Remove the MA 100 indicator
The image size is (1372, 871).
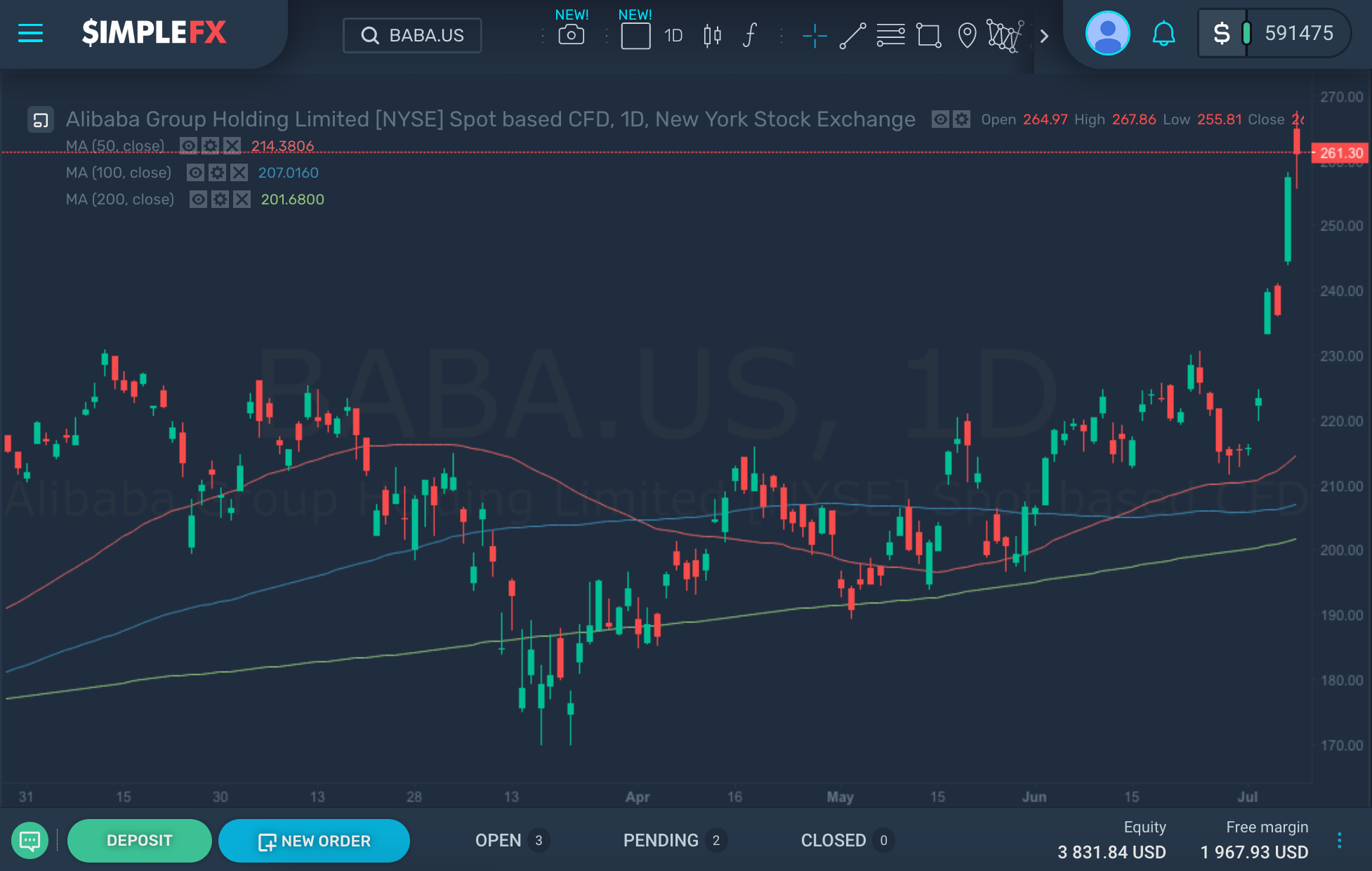(x=239, y=173)
